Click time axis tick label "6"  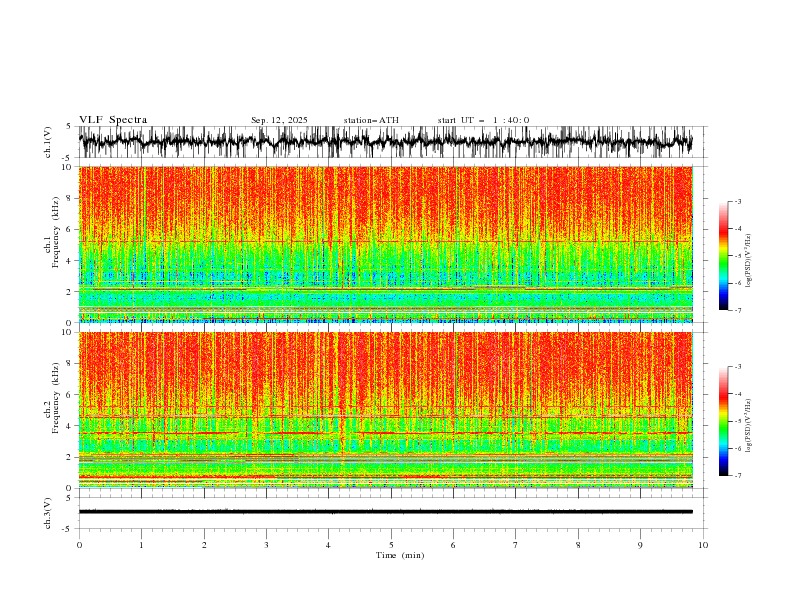[453, 545]
